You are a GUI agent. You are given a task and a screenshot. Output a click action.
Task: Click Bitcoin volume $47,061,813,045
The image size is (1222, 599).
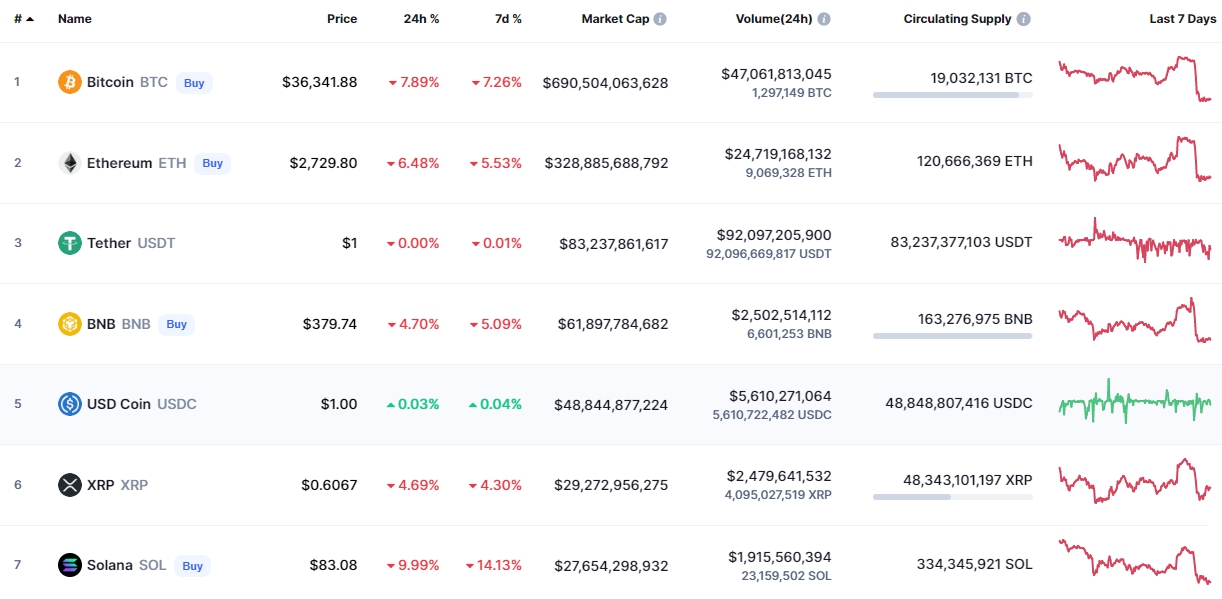tap(776, 74)
